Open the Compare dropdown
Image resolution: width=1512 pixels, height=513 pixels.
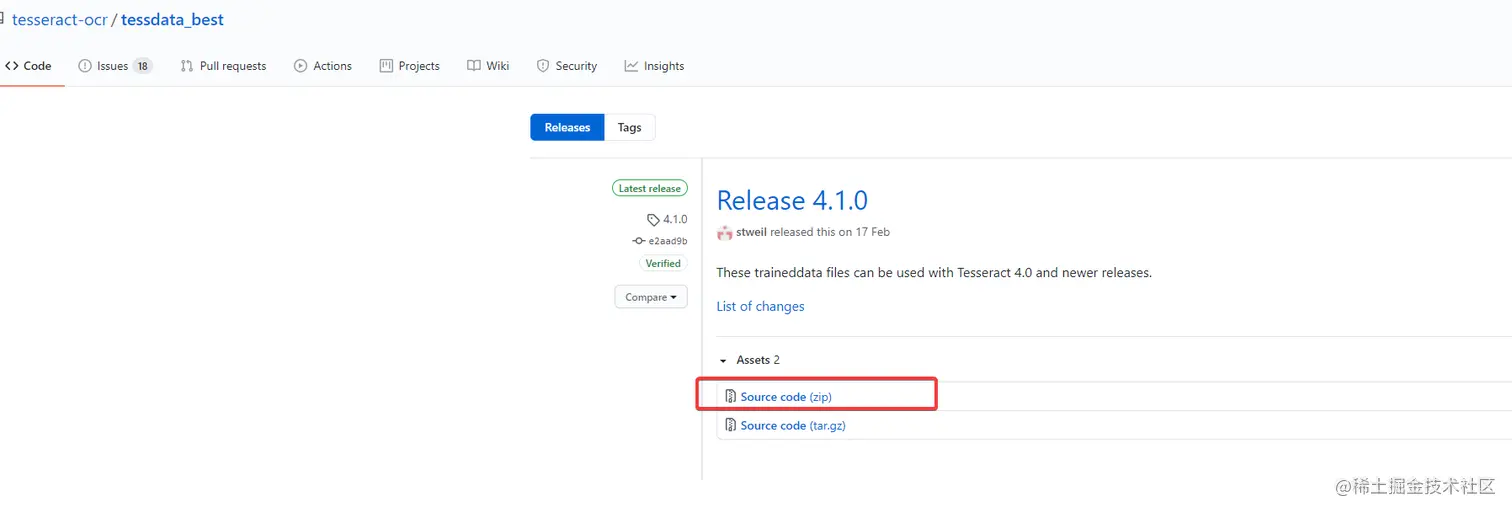pos(651,297)
